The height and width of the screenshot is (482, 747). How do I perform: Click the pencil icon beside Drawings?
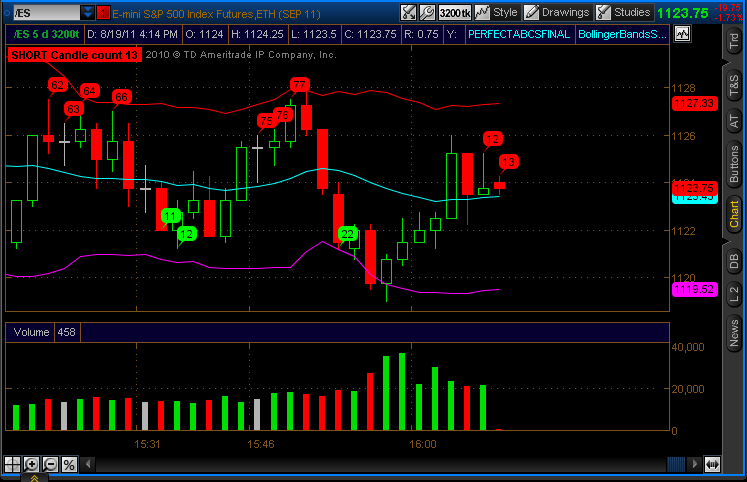(532, 12)
